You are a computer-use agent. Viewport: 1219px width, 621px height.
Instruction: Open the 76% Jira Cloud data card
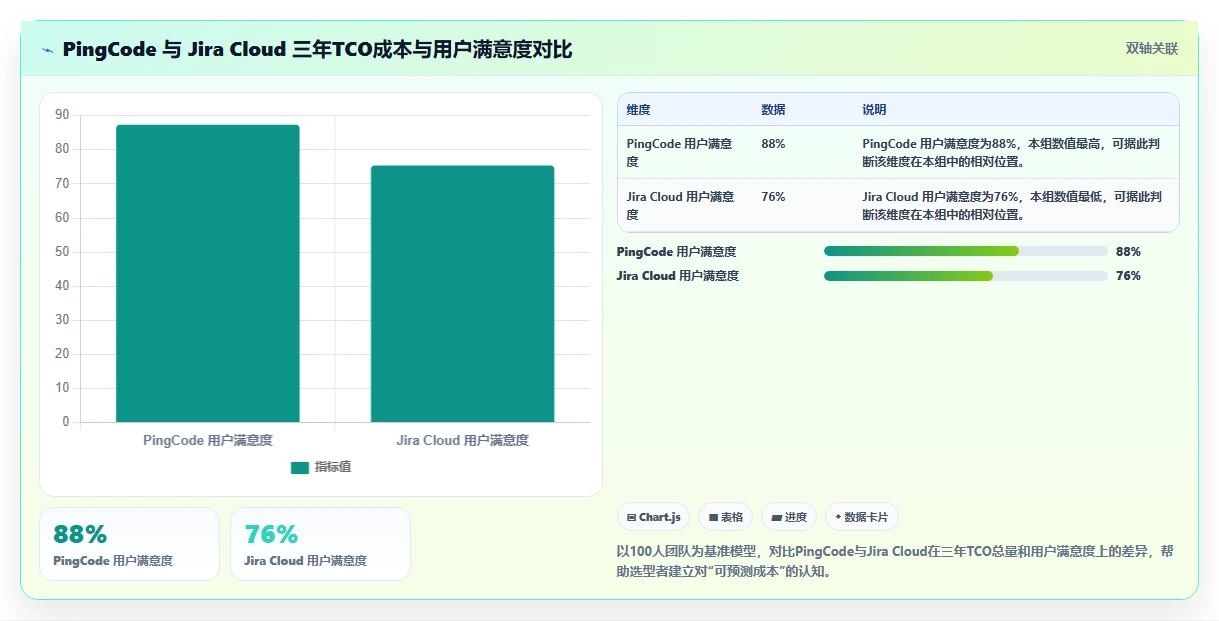click(320, 544)
